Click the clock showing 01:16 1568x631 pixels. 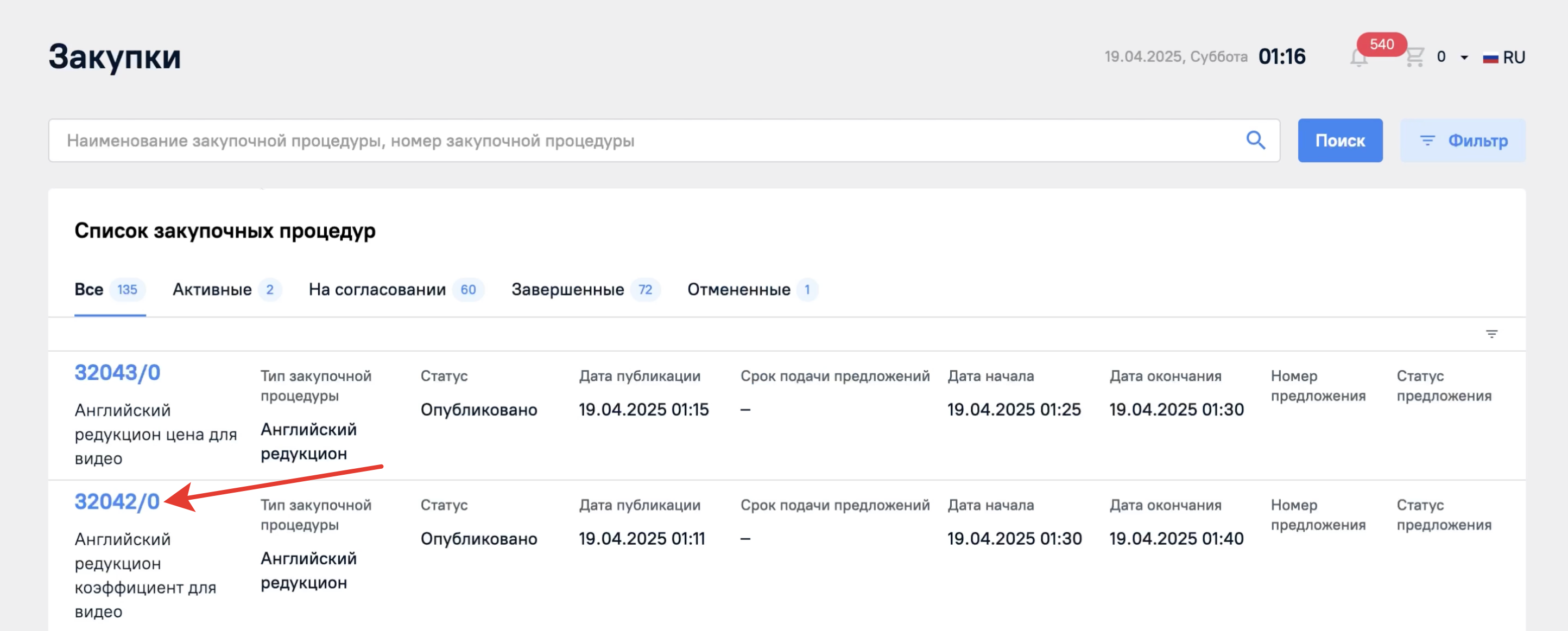pyautogui.click(x=1281, y=57)
